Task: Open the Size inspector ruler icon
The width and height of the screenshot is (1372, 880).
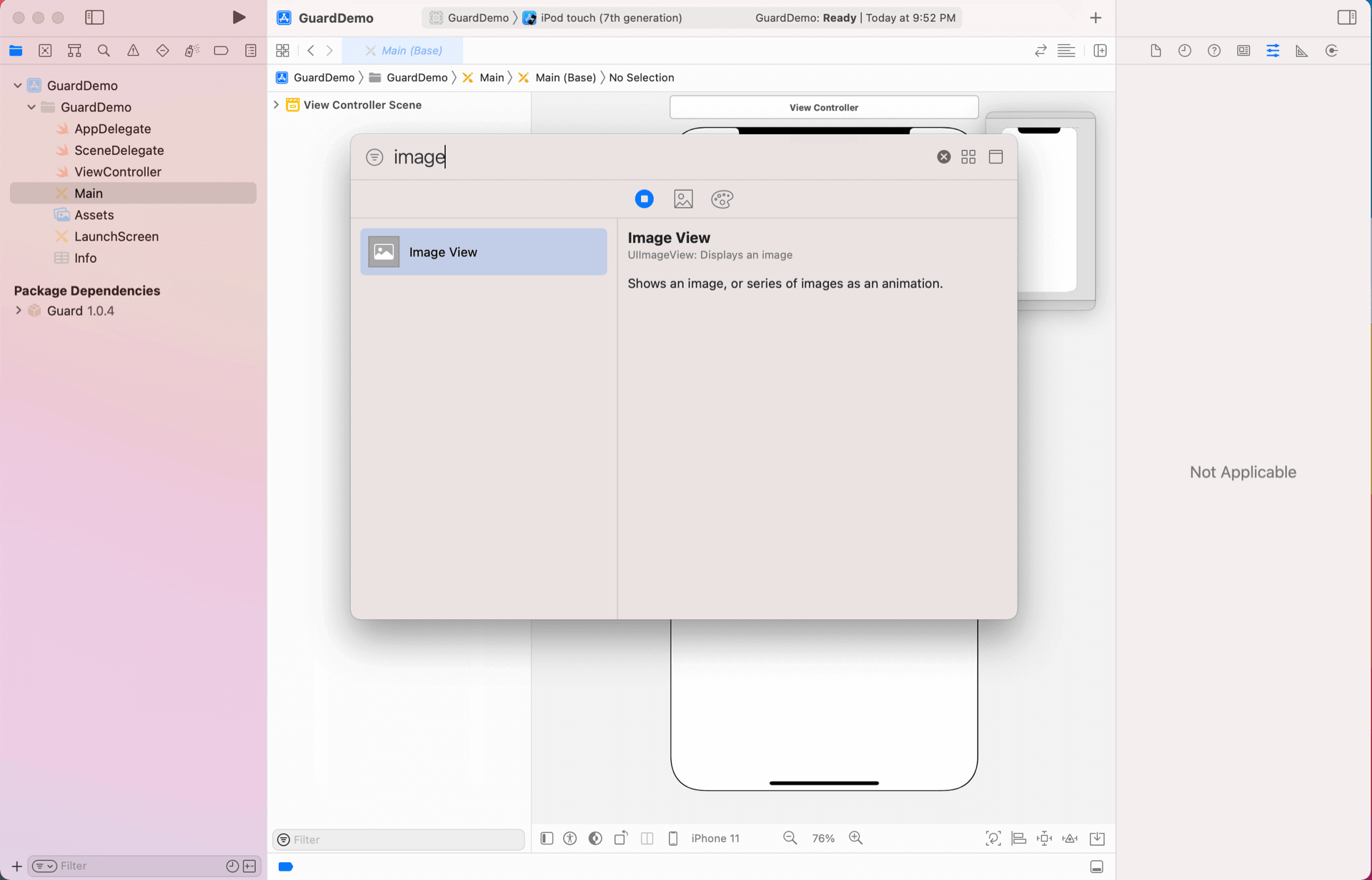Action: (1301, 51)
